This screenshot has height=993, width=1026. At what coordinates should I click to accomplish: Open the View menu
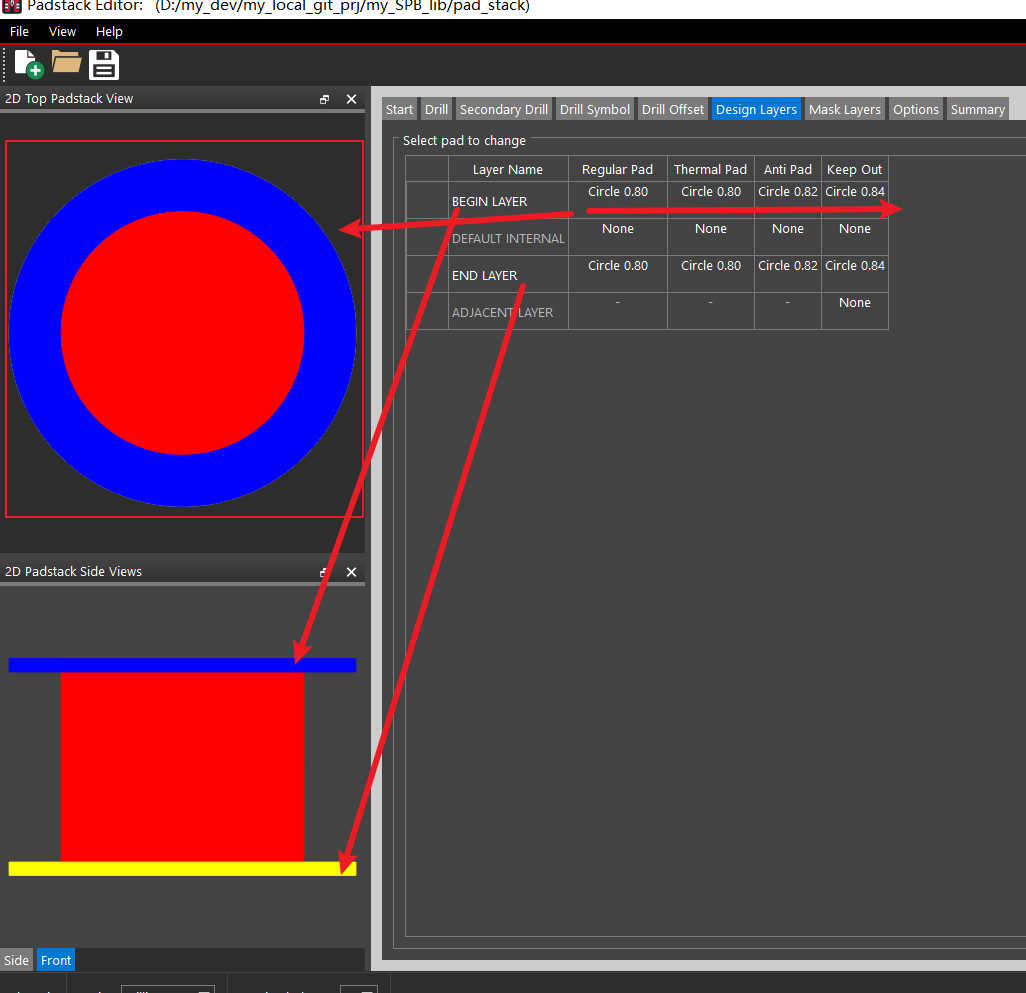62,31
